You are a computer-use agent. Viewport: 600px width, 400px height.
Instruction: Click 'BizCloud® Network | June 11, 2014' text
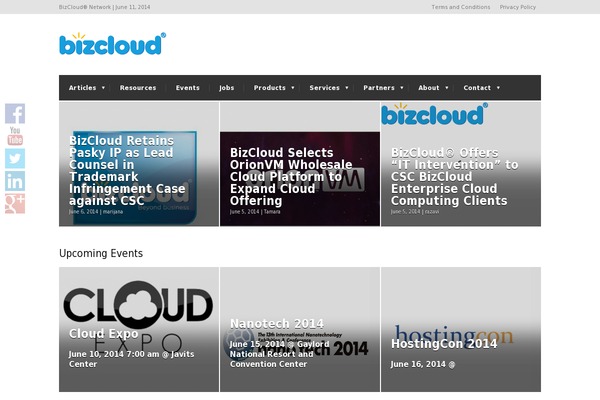[x=104, y=7]
